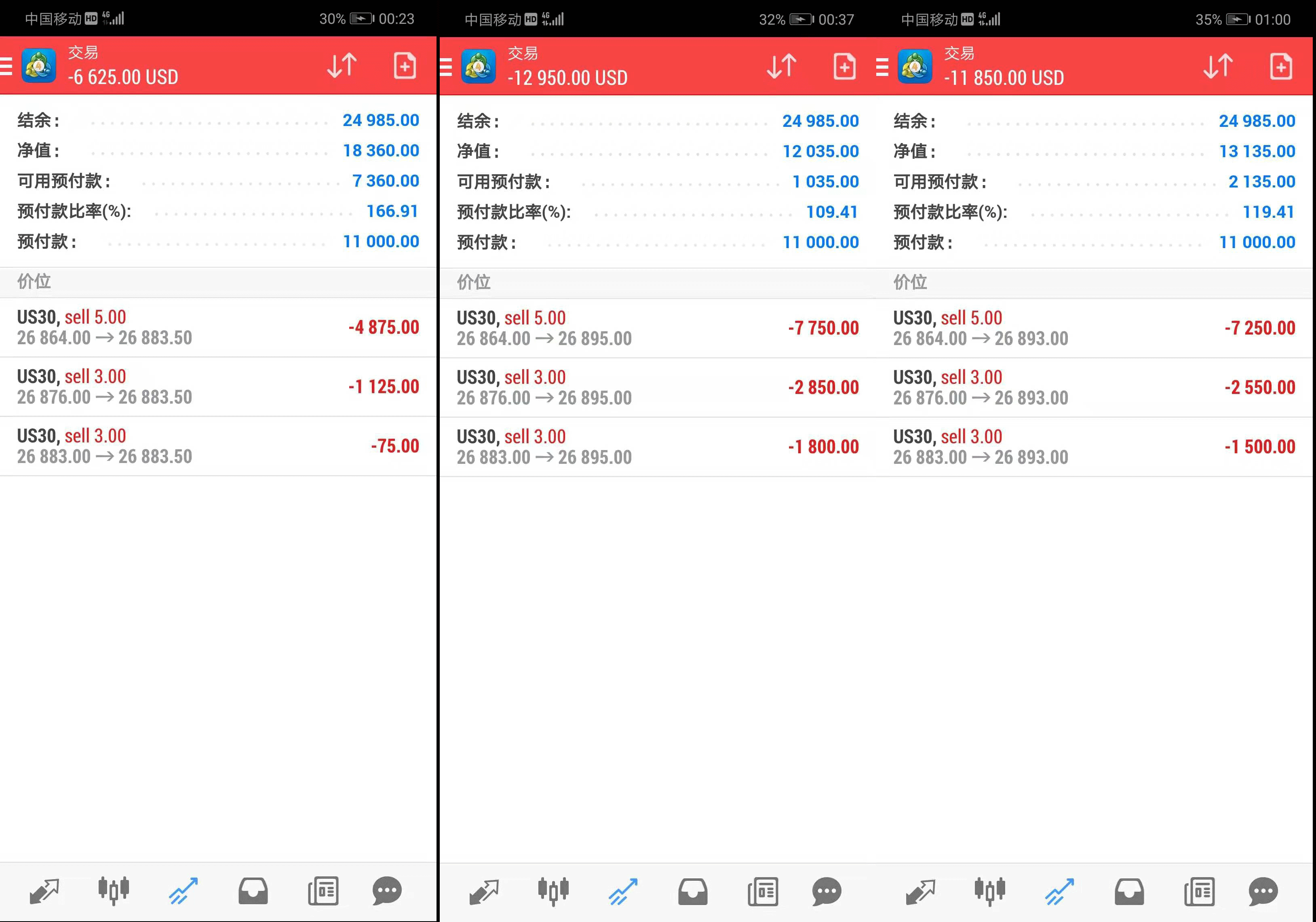Open hamburger menu in -12 950.00 USD screen
Screen dimensions: 1316x922
click(446, 67)
